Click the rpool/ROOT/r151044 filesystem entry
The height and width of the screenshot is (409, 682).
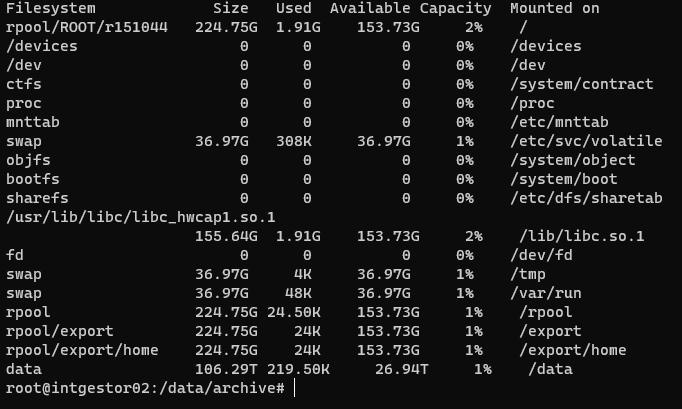tap(87, 27)
